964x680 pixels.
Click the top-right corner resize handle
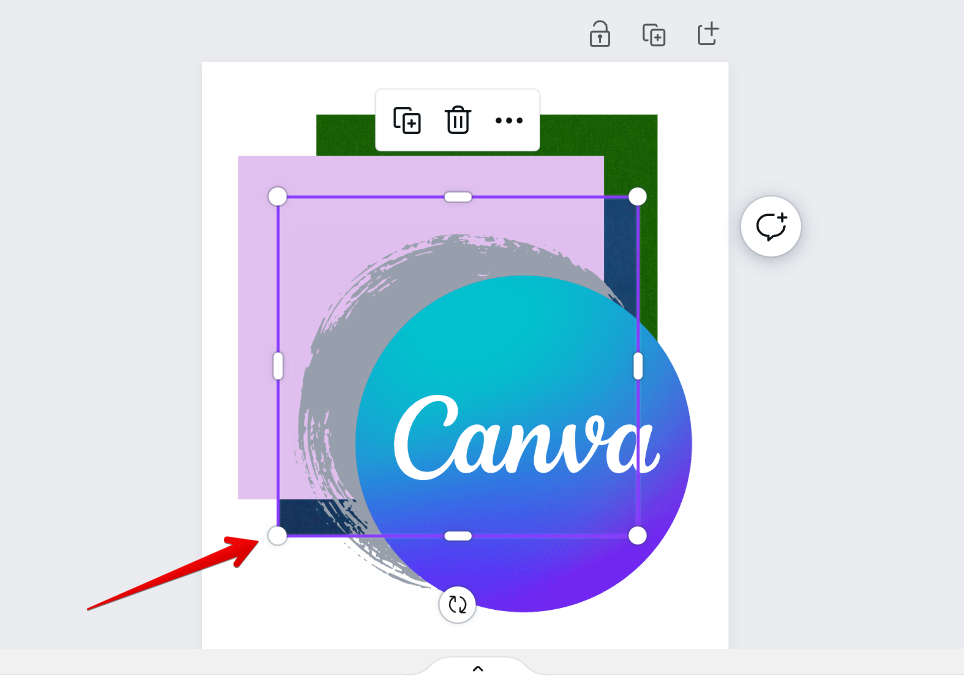click(638, 197)
